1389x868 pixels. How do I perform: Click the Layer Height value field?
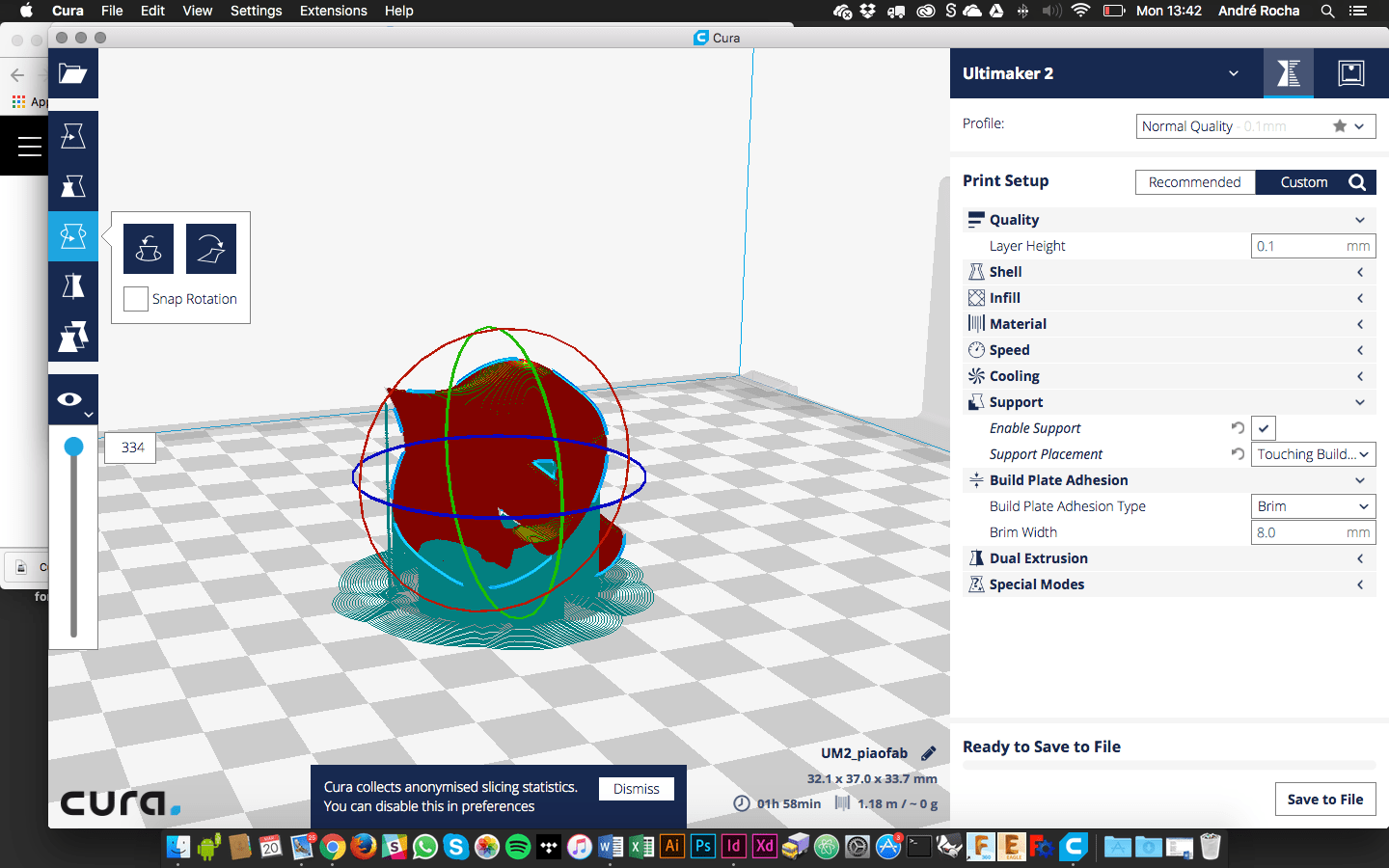coord(1313,246)
